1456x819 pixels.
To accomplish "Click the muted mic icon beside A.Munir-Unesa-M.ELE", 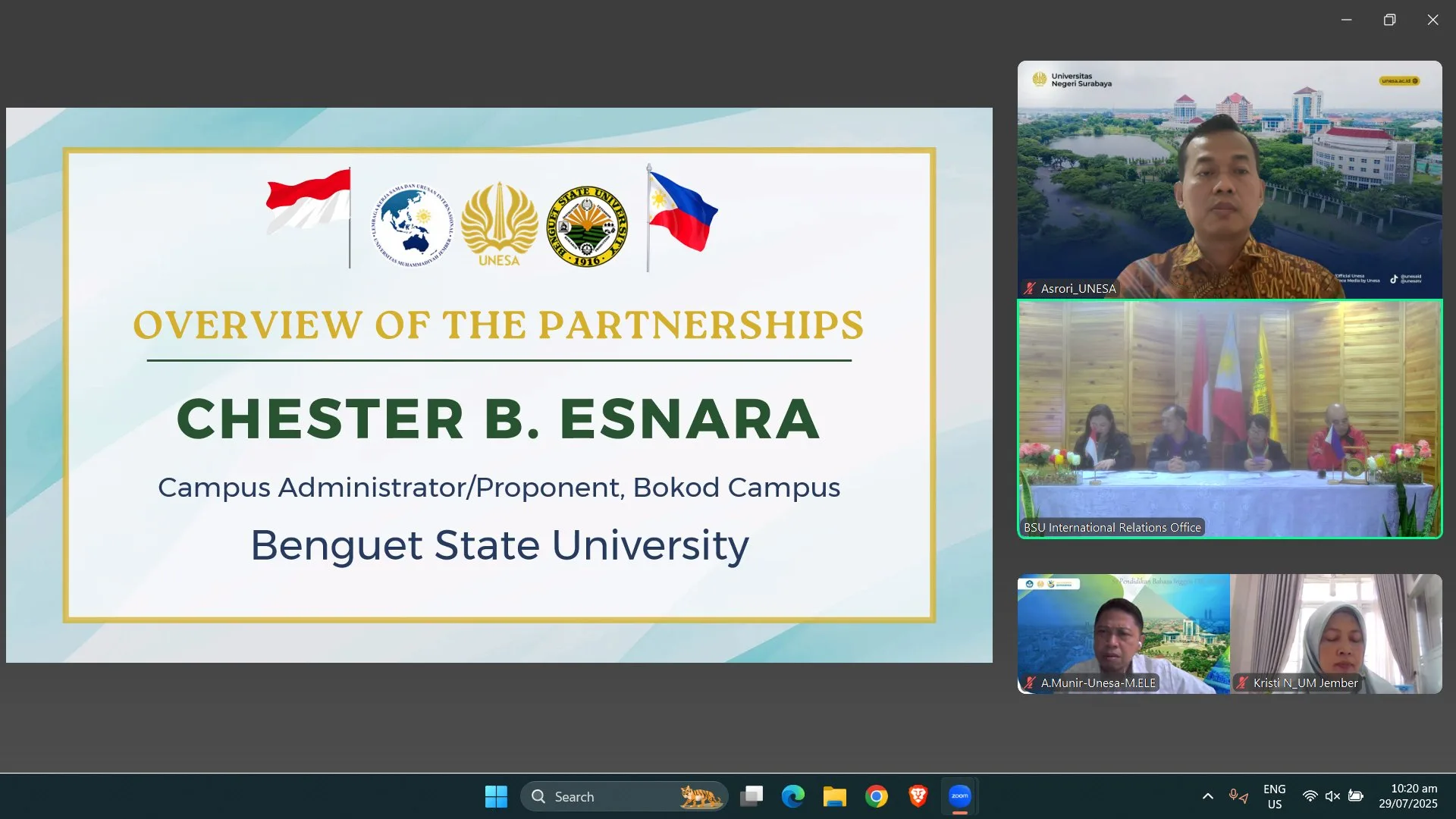I will point(1030,682).
